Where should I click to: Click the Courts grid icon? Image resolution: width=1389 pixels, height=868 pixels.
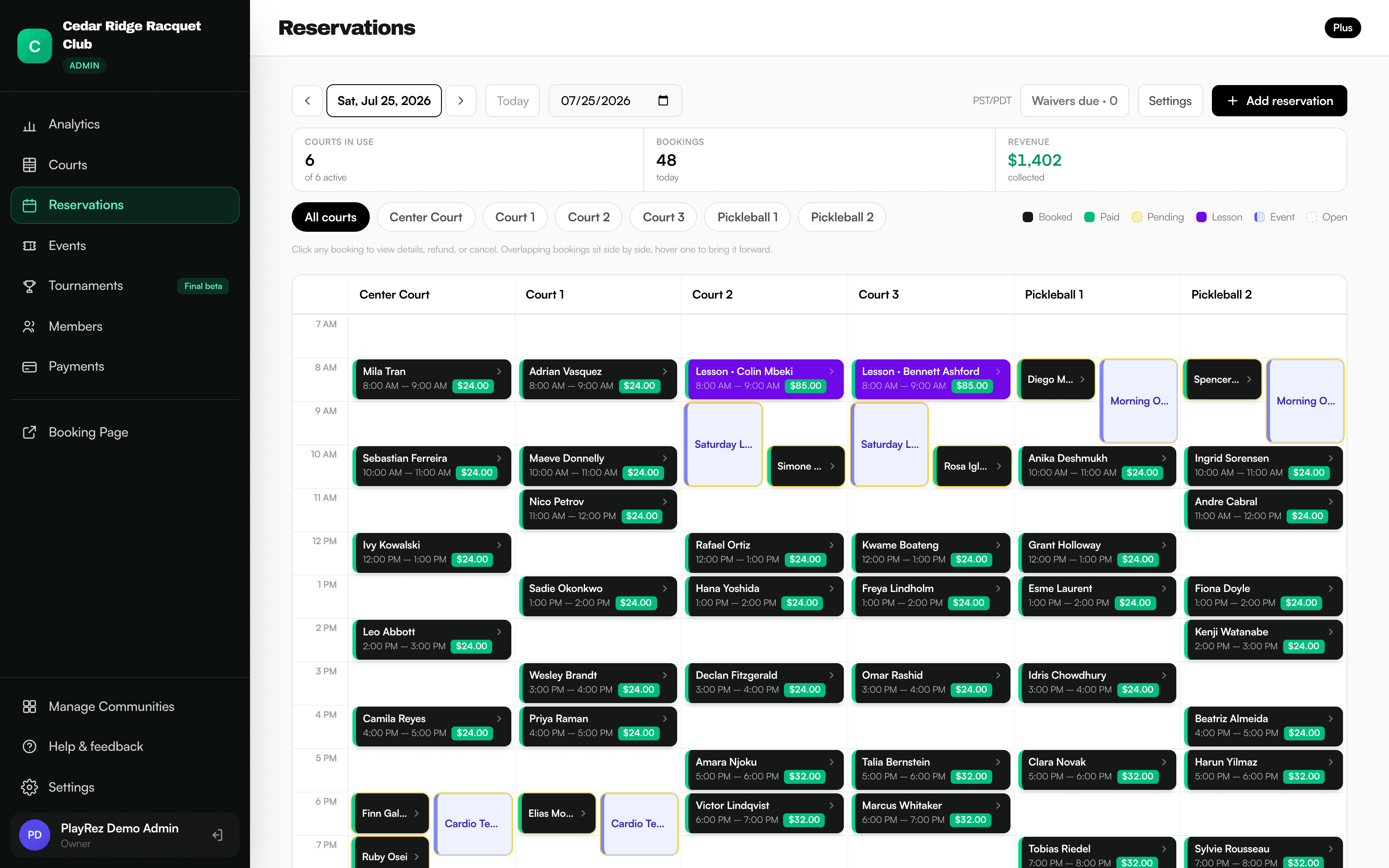(x=29, y=165)
